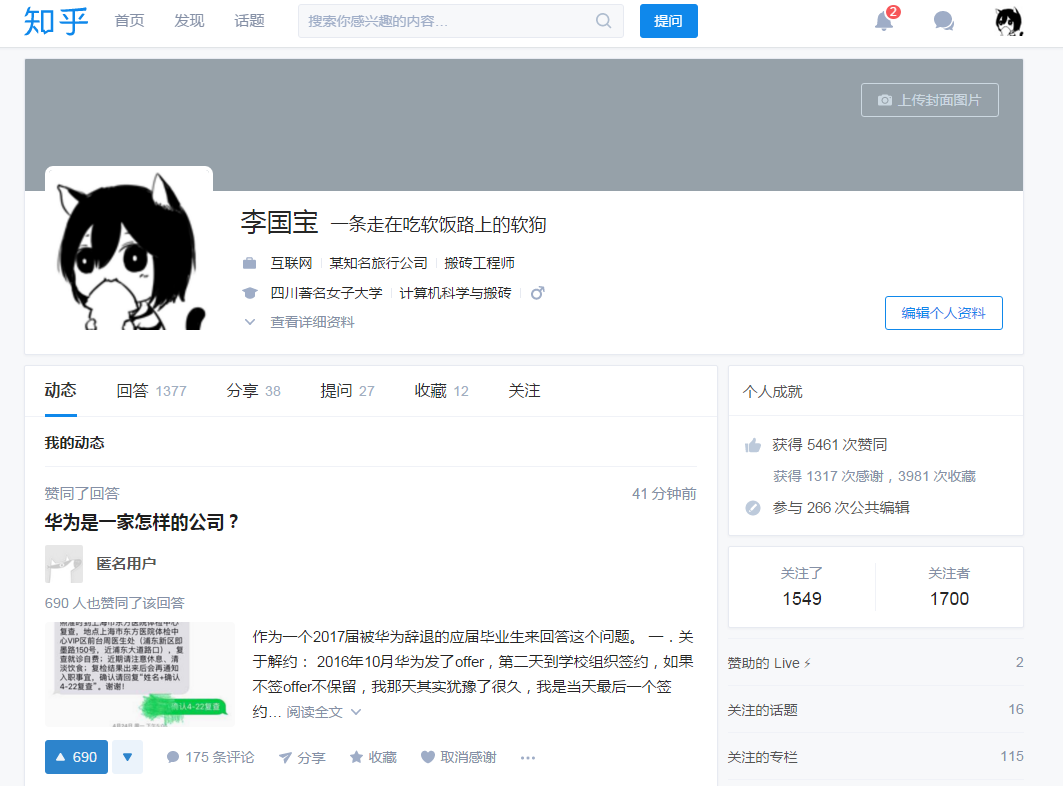Screen dimensions: 1063x786
Task: Open private messages chat icon
Action: [943, 21]
